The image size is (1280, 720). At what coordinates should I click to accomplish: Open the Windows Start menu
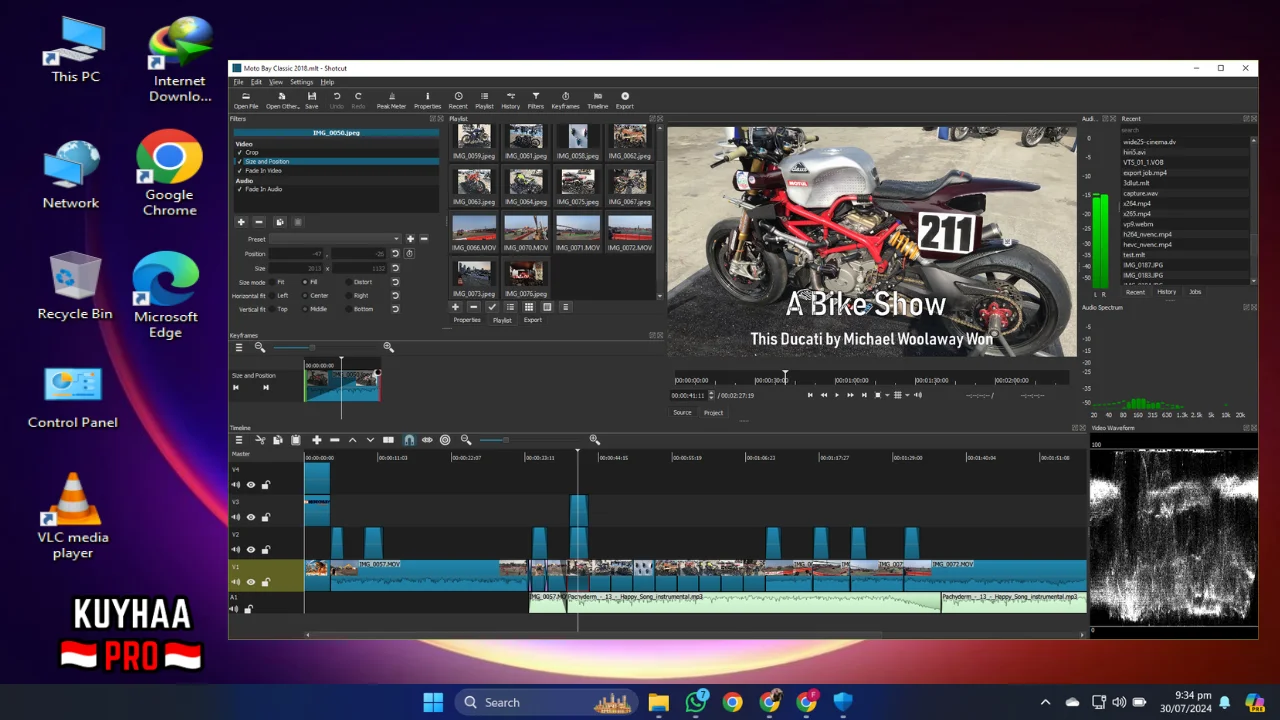(433, 702)
